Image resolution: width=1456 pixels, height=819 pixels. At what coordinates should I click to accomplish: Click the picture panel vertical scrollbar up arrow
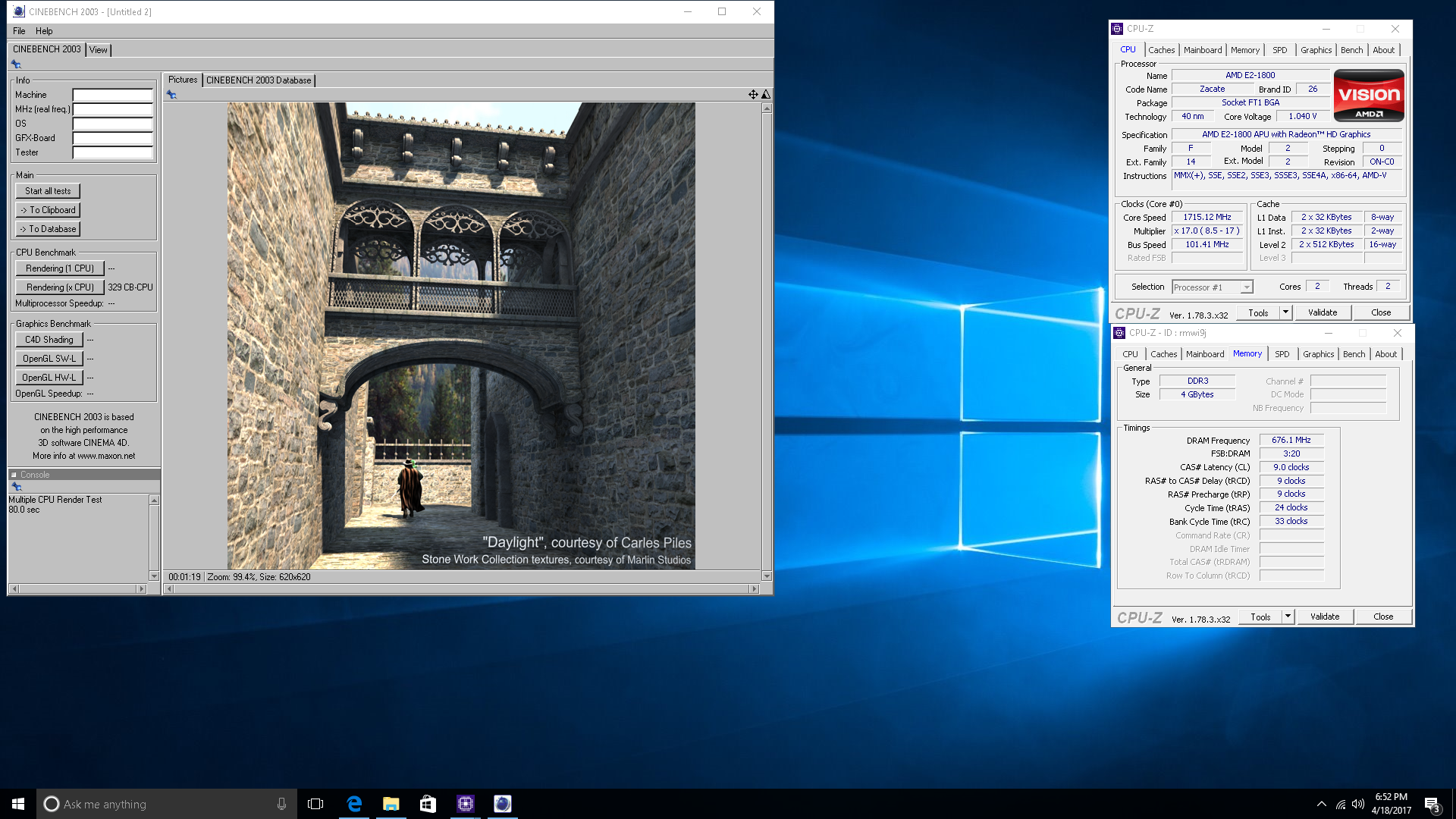pyautogui.click(x=767, y=108)
